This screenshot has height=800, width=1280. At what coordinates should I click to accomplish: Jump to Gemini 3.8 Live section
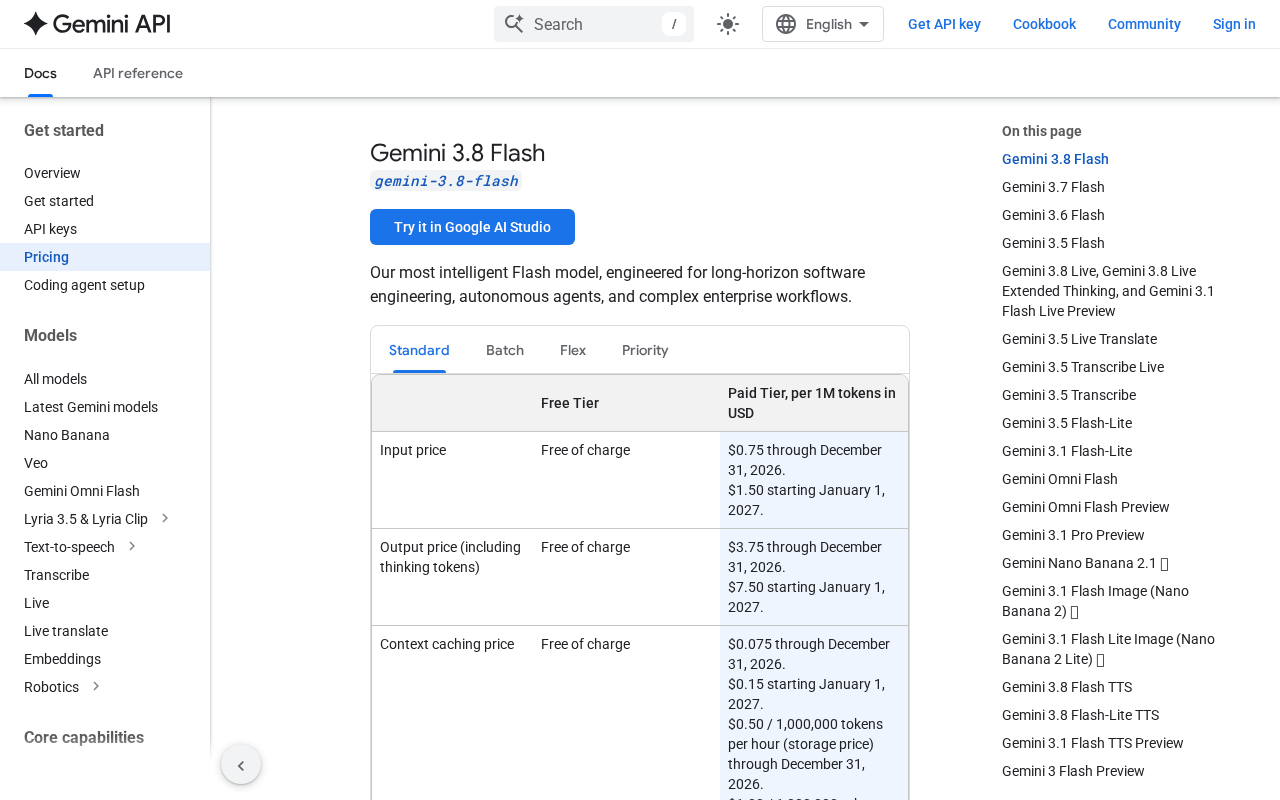1108,291
